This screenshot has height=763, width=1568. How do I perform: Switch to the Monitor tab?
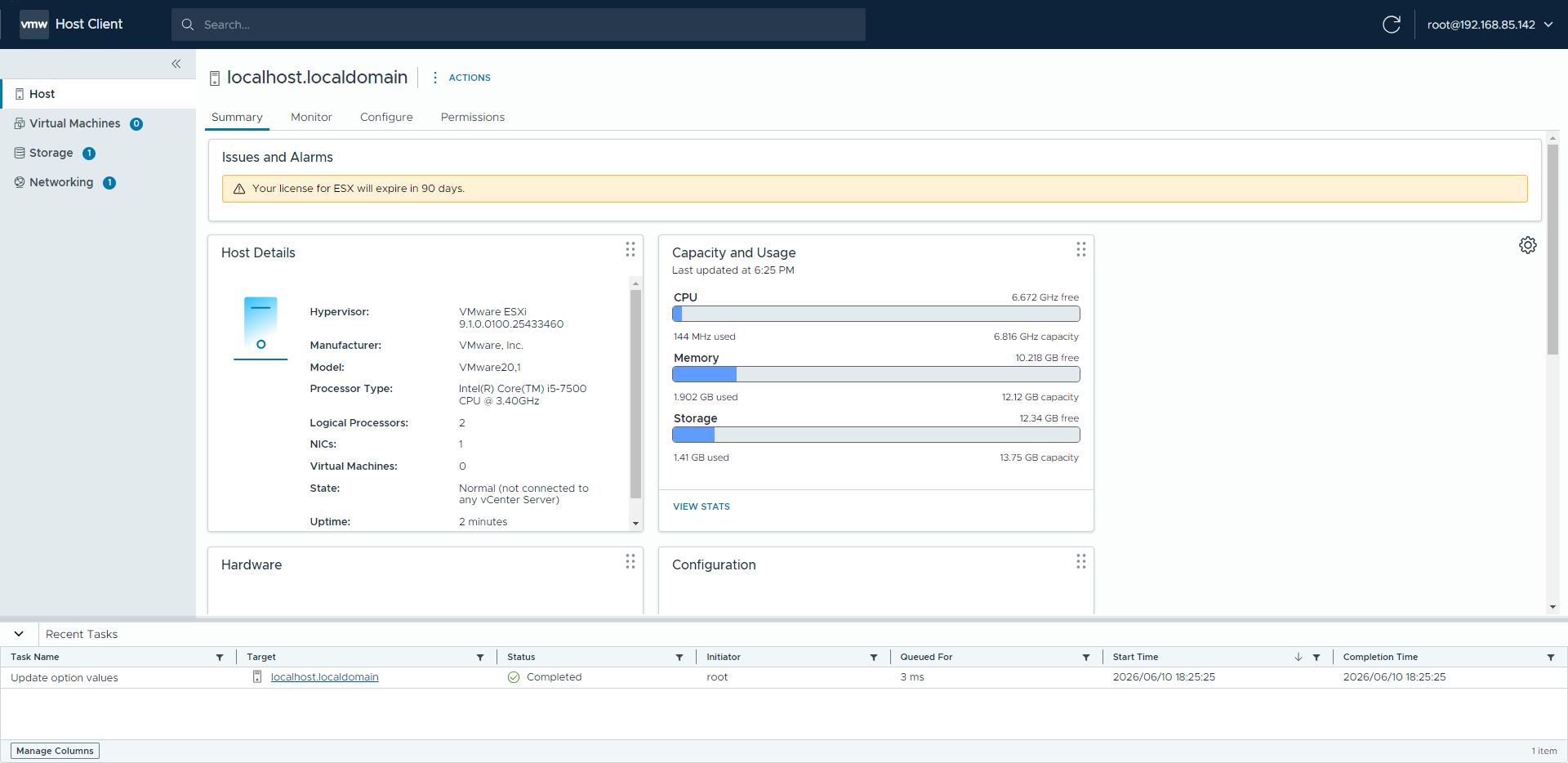click(311, 117)
